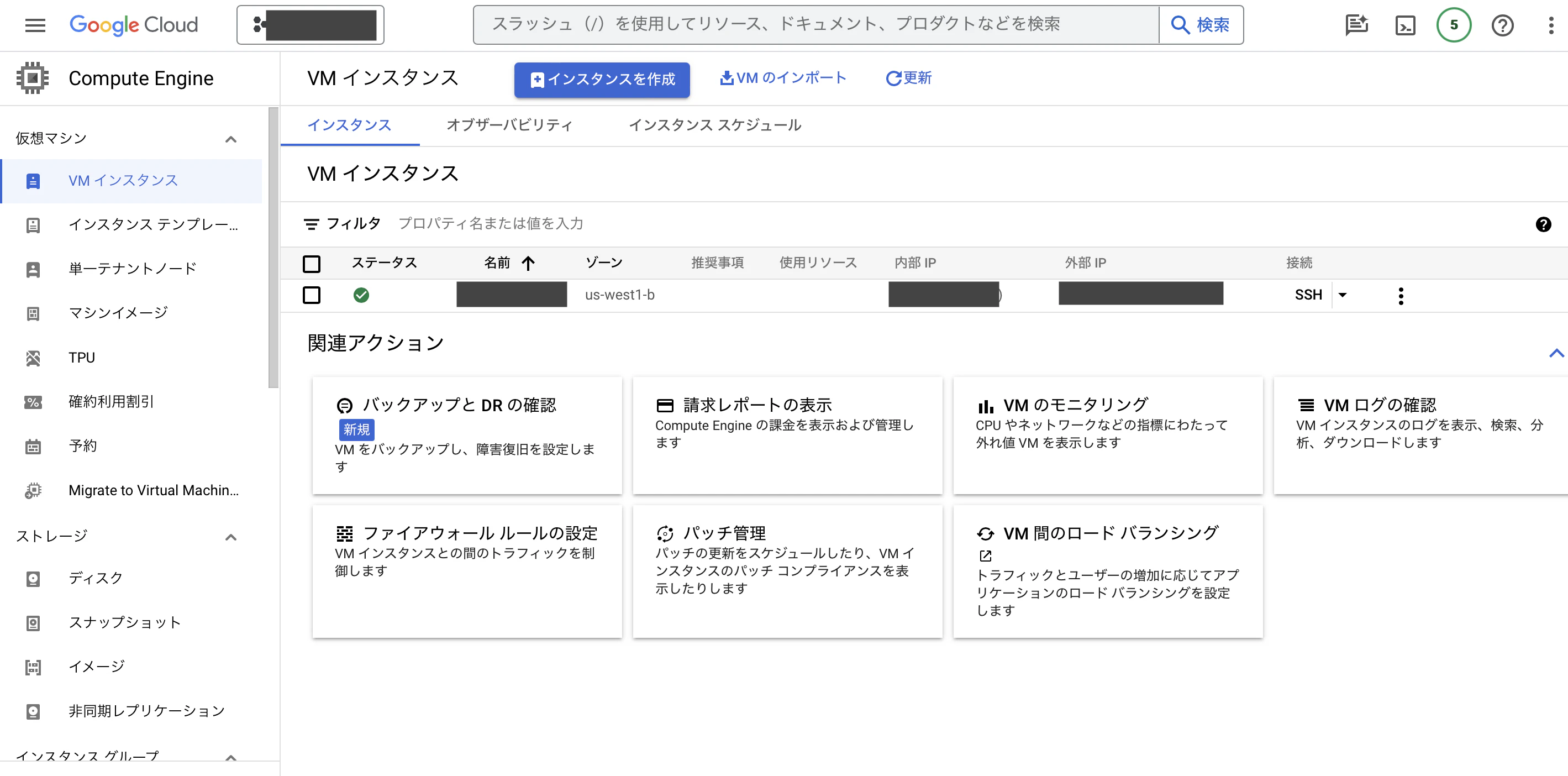Collapse the 関連アクション section
The width and height of the screenshot is (1568, 776).
[x=1556, y=353]
